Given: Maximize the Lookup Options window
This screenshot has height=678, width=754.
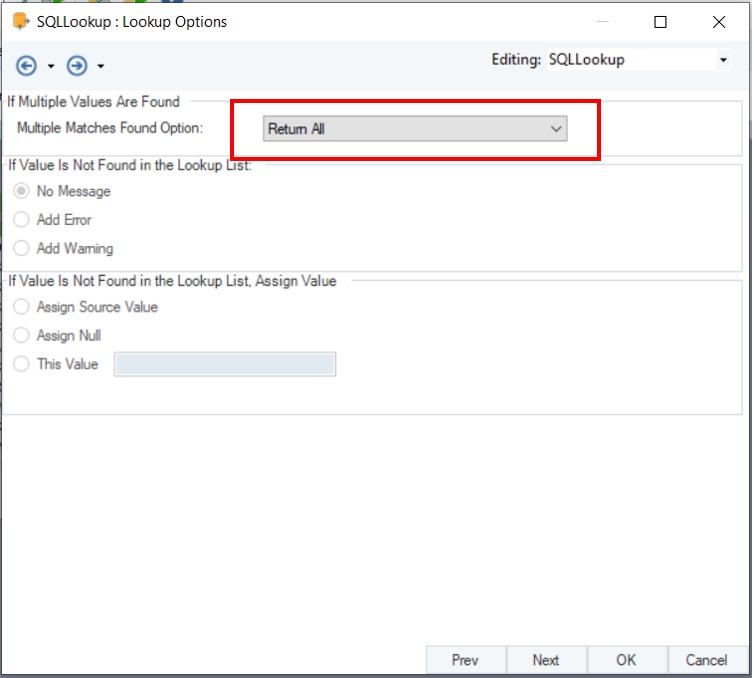Looking at the screenshot, I should tap(661, 21).
